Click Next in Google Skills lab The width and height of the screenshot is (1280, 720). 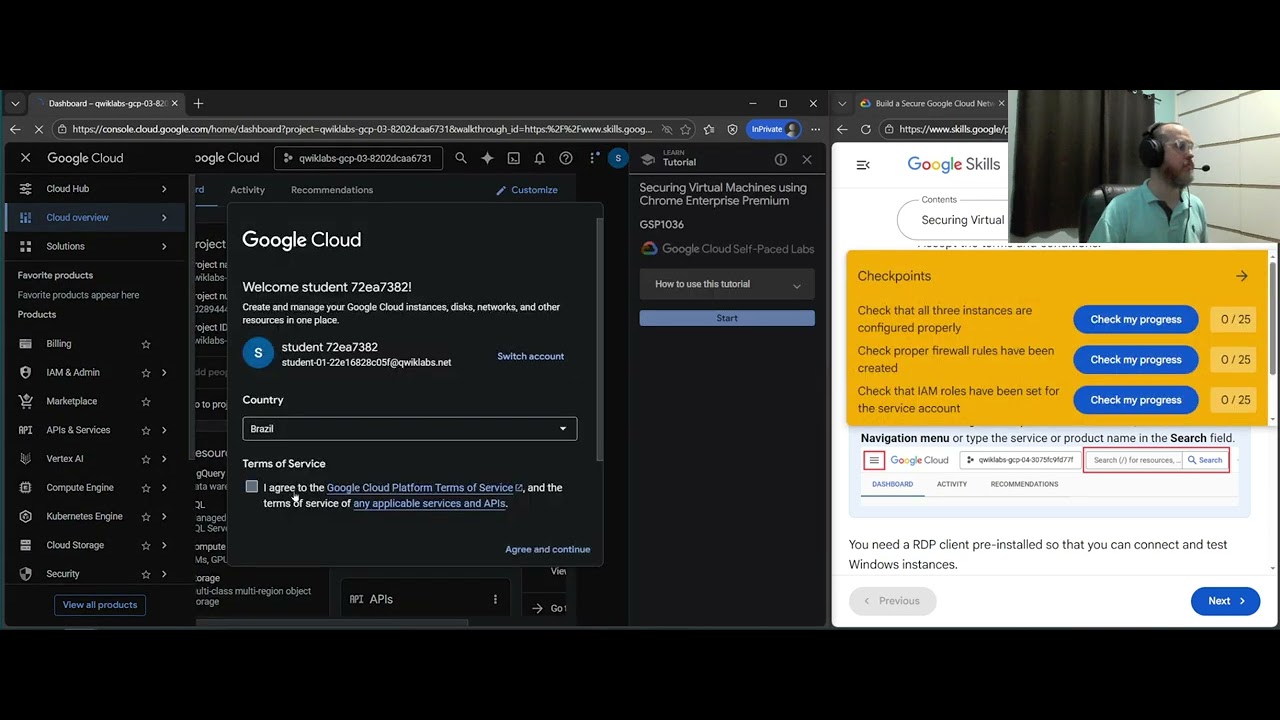[1225, 601]
